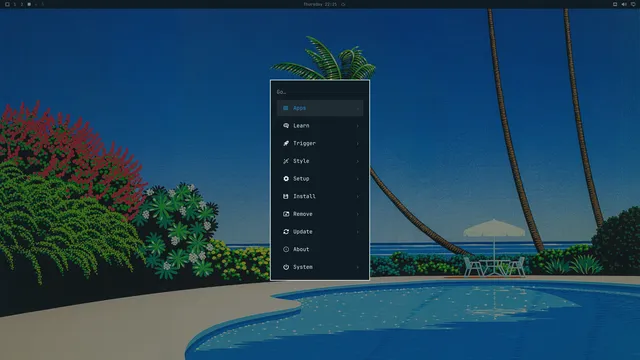
Task: Click the Update refresh arrows icon
Action: (286, 232)
